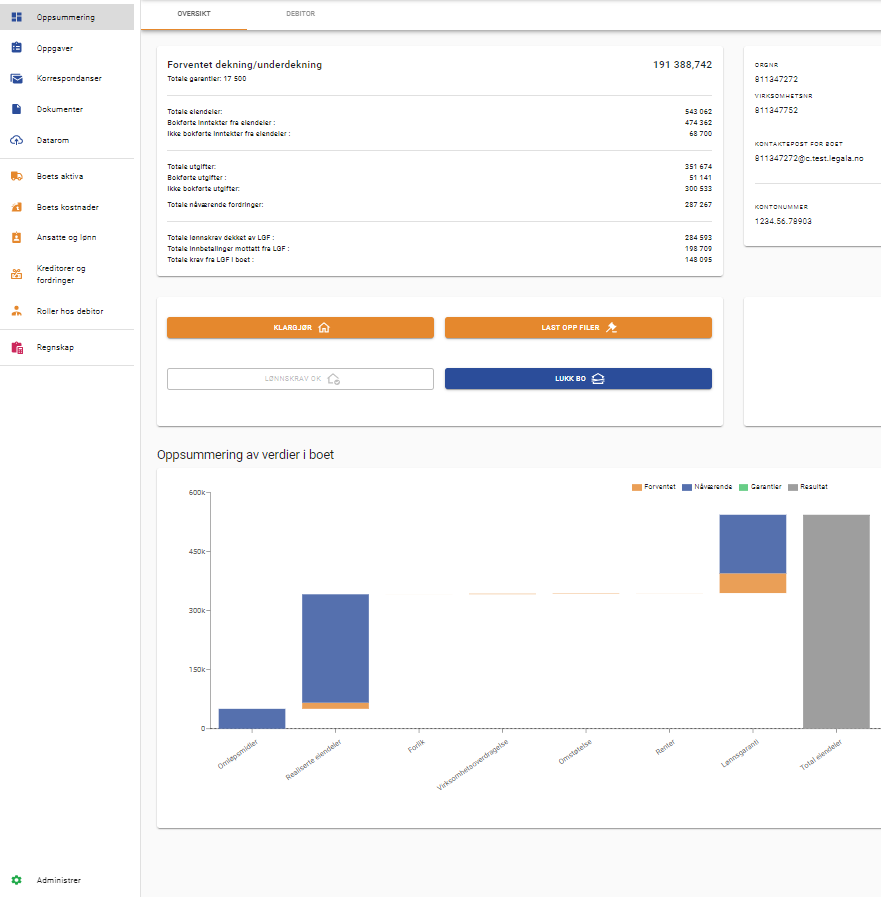The image size is (881, 897).
Task: Toggle the Forventet series in chart legend
Action: [x=653, y=487]
